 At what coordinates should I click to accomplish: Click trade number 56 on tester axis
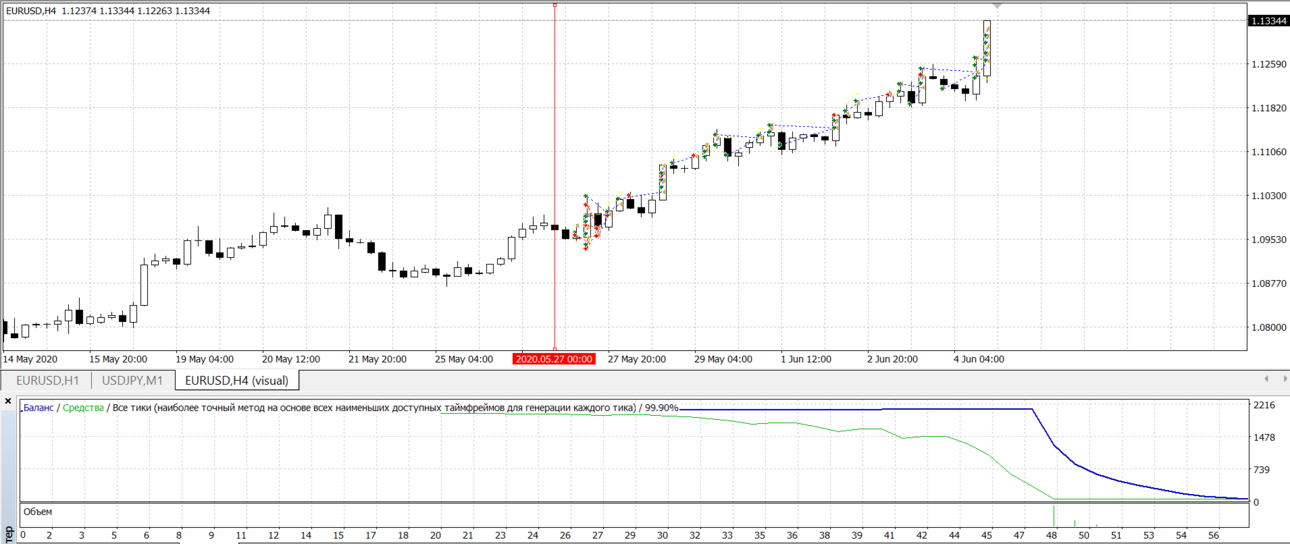[x=1216, y=536]
